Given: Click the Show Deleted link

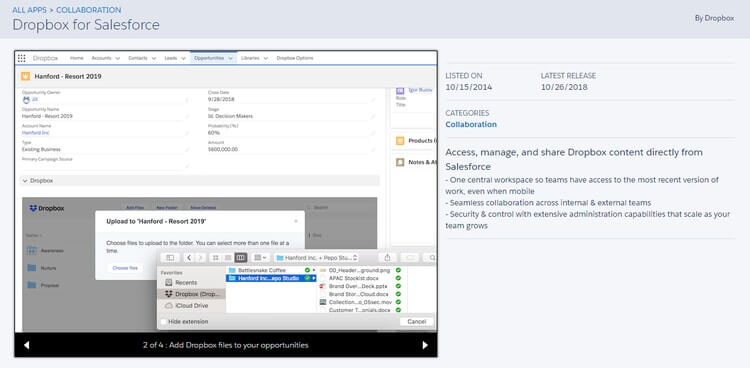Looking at the screenshot, I should coord(204,208).
